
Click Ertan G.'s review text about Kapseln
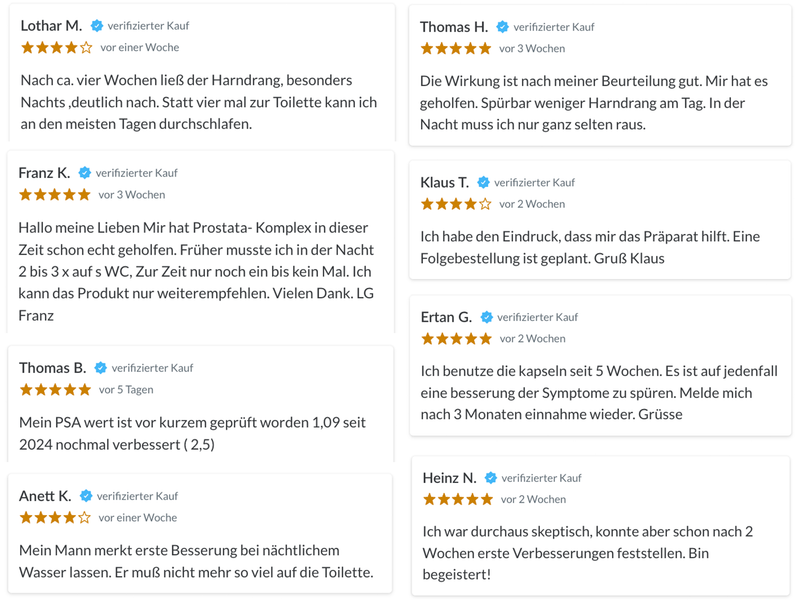599,392
